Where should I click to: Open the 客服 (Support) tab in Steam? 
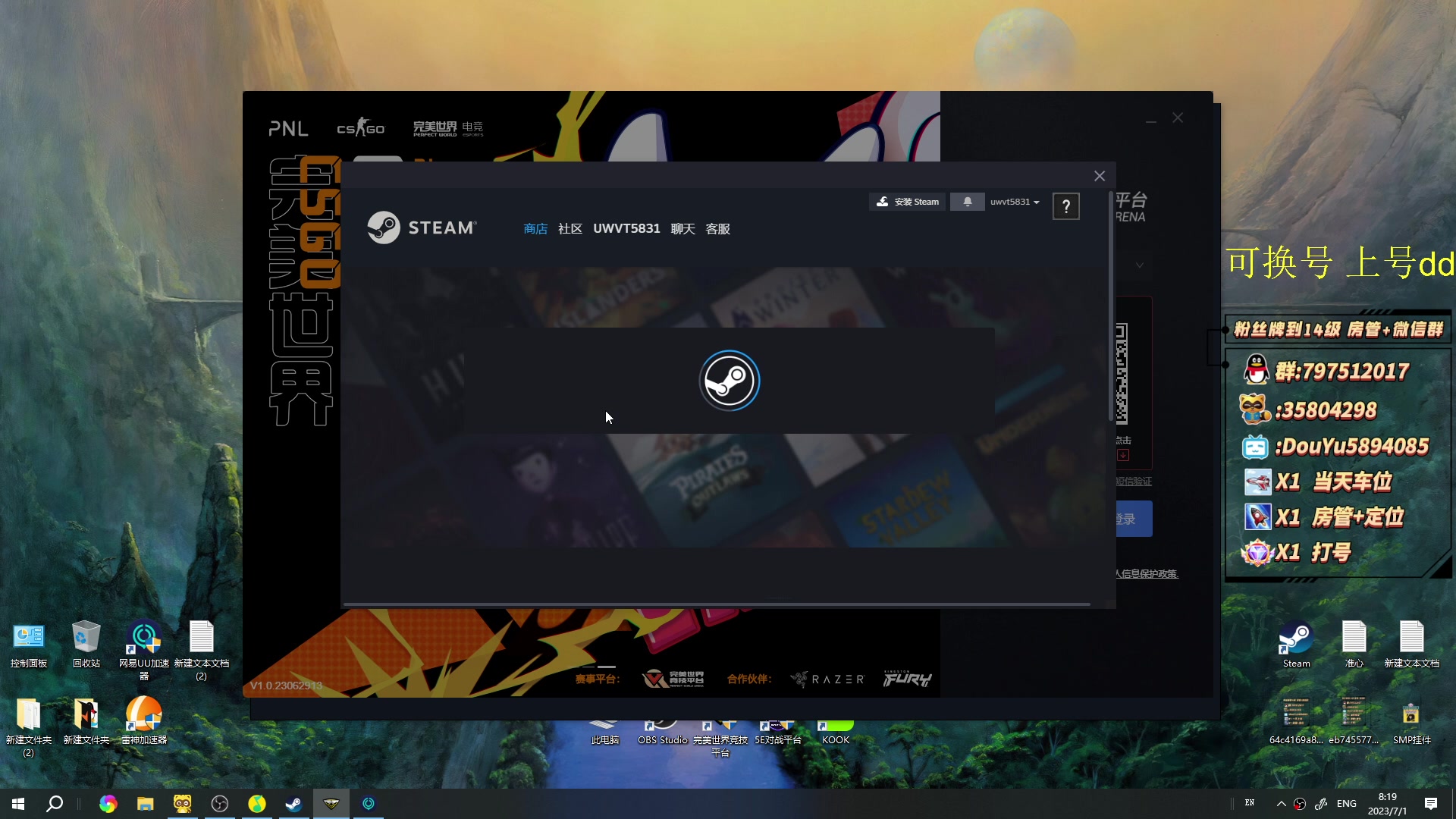click(x=717, y=229)
